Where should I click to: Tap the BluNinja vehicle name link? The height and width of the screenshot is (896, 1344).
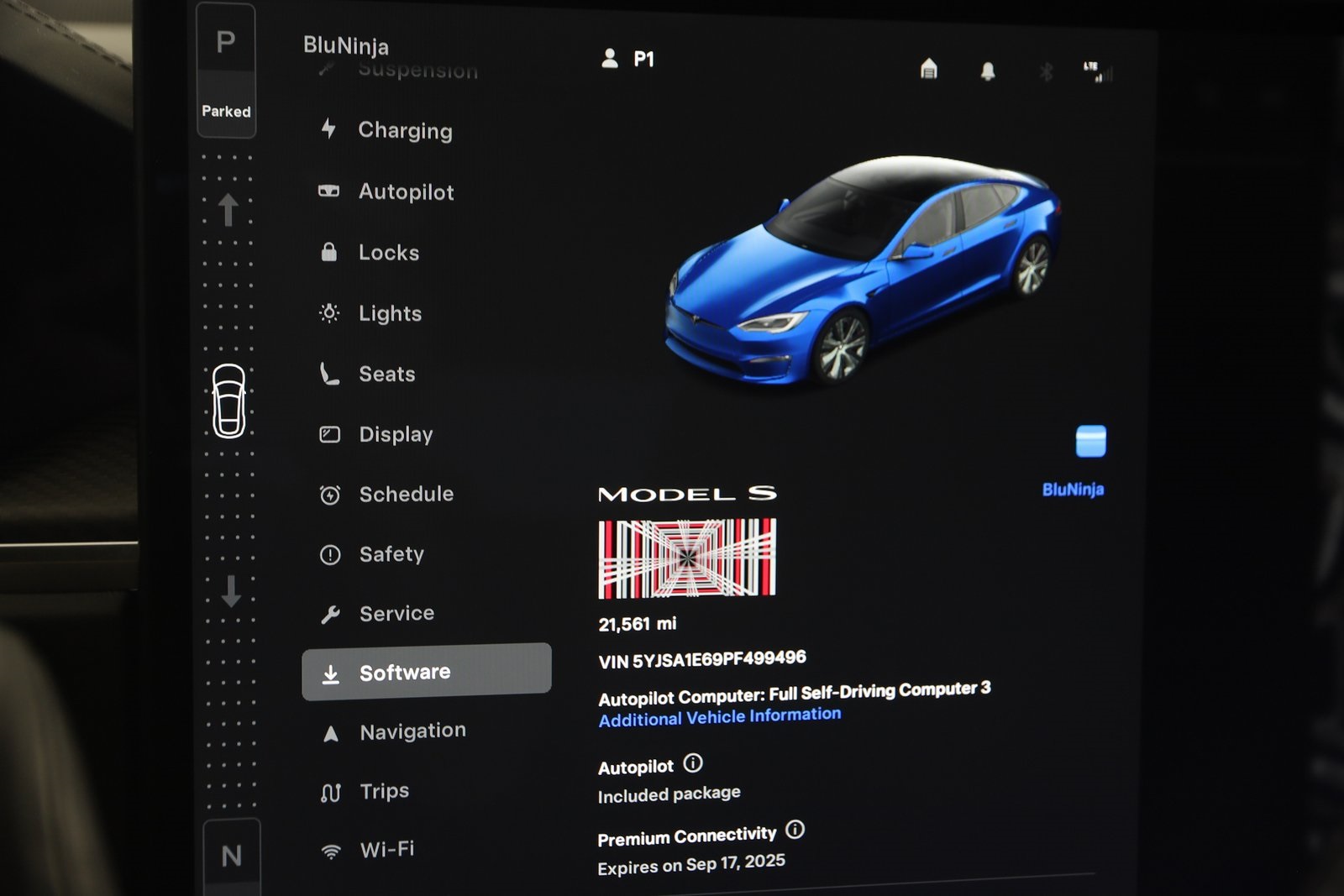pyautogui.click(x=1073, y=490)
